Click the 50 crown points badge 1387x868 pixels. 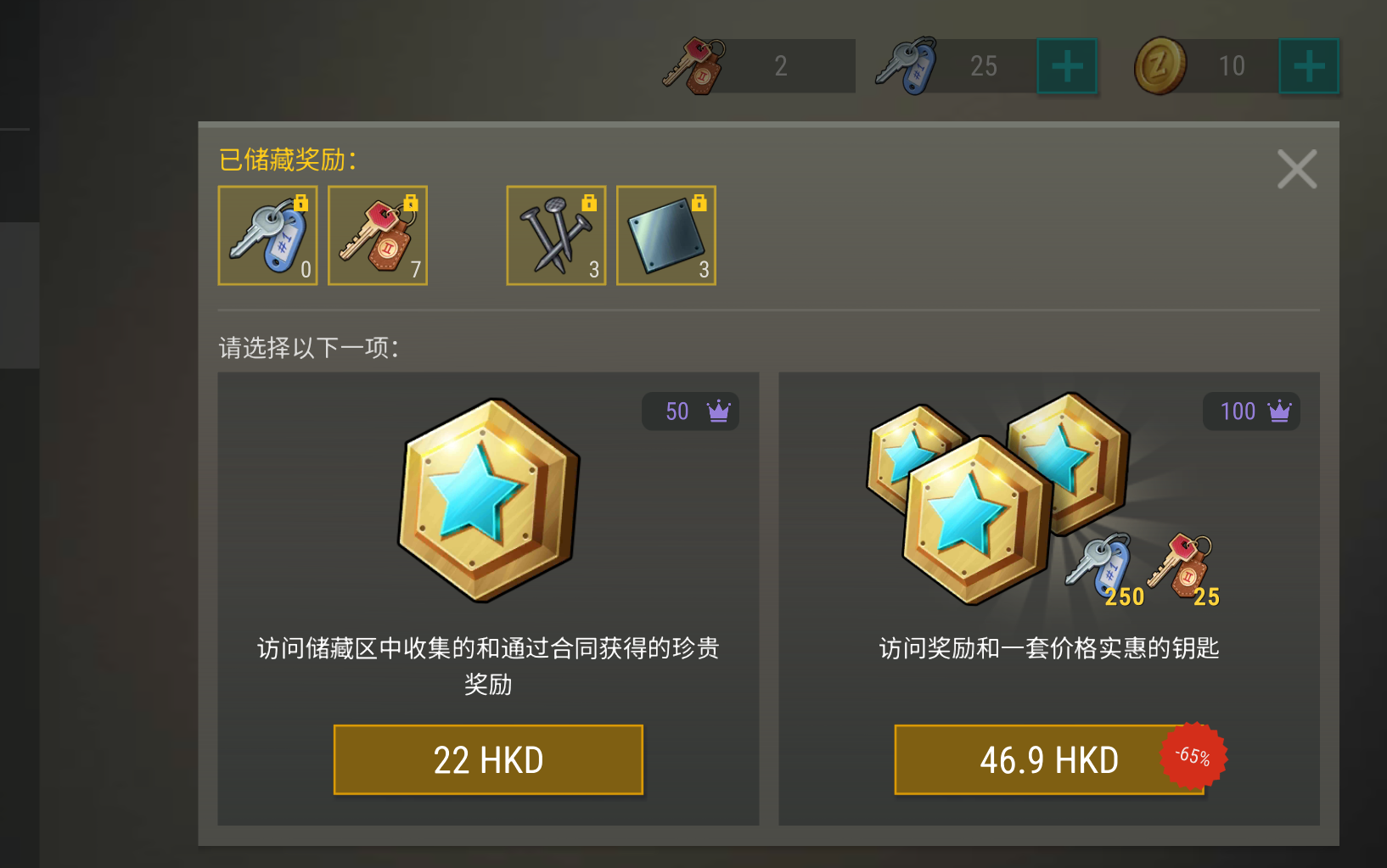click(x=690, y=412)
